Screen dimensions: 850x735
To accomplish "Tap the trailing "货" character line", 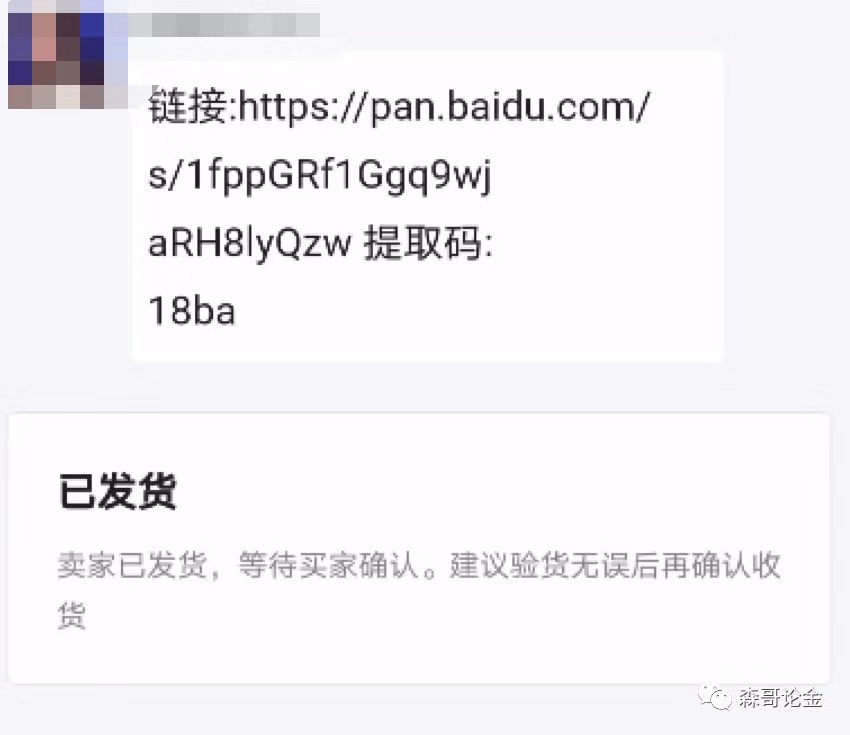I will point(72,615).
